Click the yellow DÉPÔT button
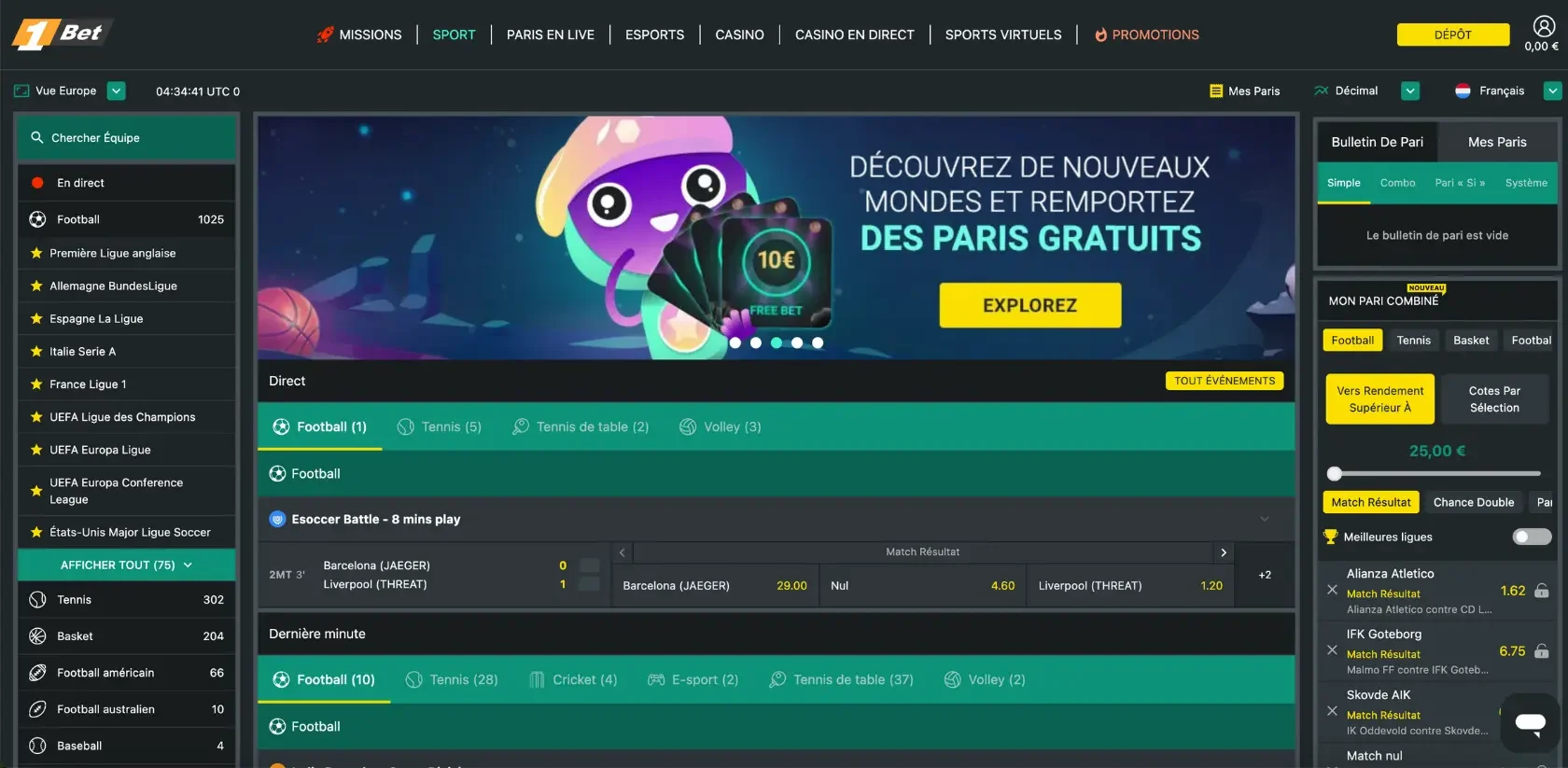Image resolution: width=1568 pixels, height=768 pixels. click(x=1452, y=35)
